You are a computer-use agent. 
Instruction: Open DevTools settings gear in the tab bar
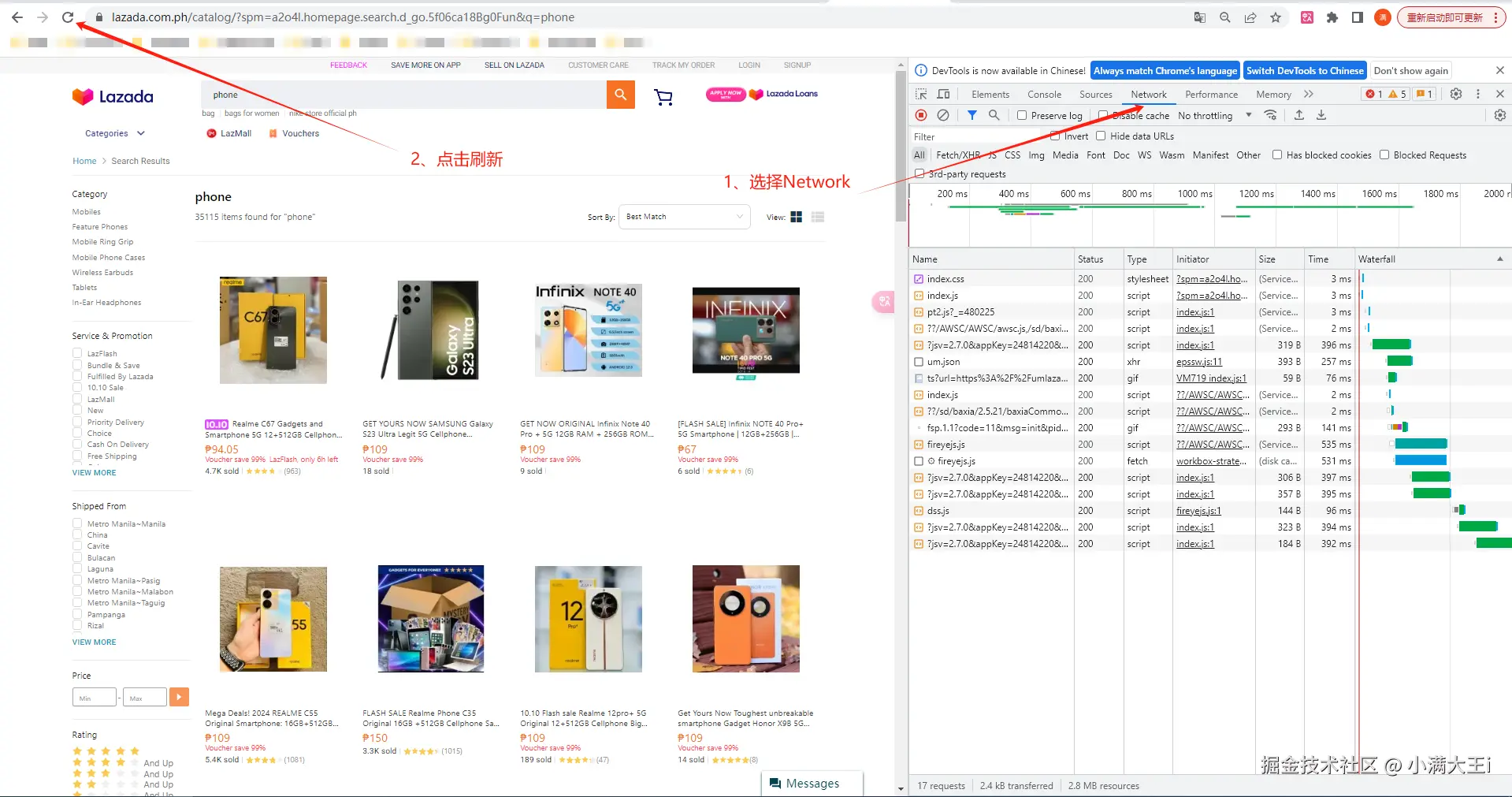pyautogui.click(x=1456, y=94)
